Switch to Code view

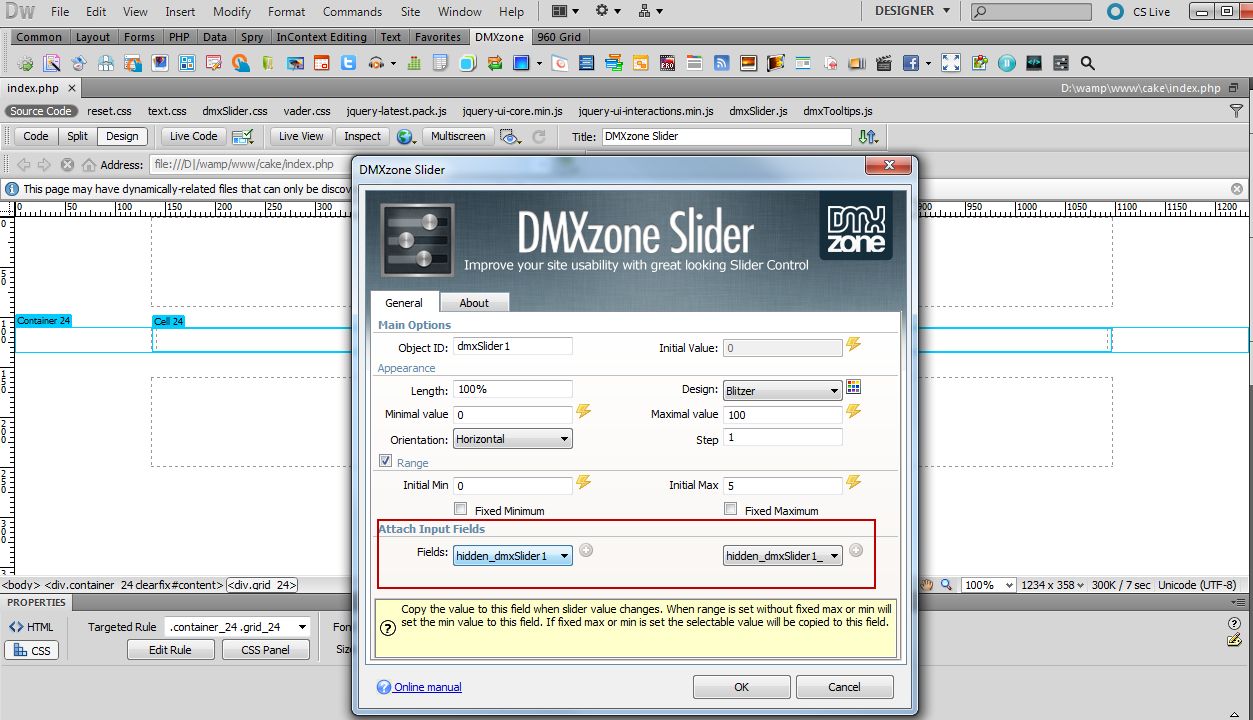click(x=36, y=136)
